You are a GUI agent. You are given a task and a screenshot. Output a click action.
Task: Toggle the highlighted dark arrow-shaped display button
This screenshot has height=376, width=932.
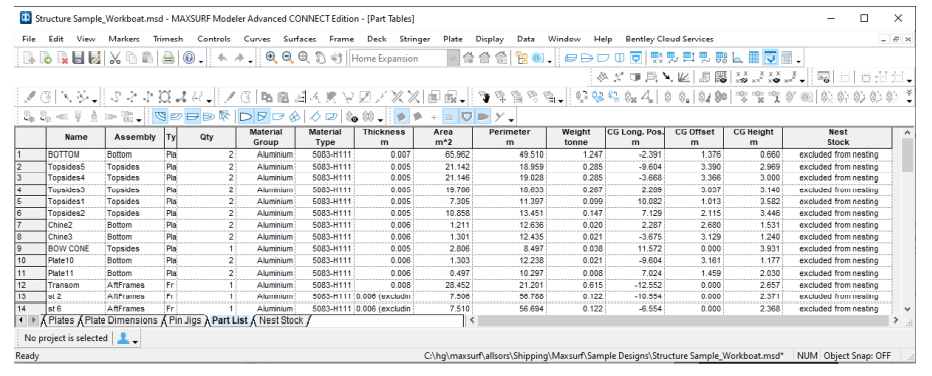point(483,117)
